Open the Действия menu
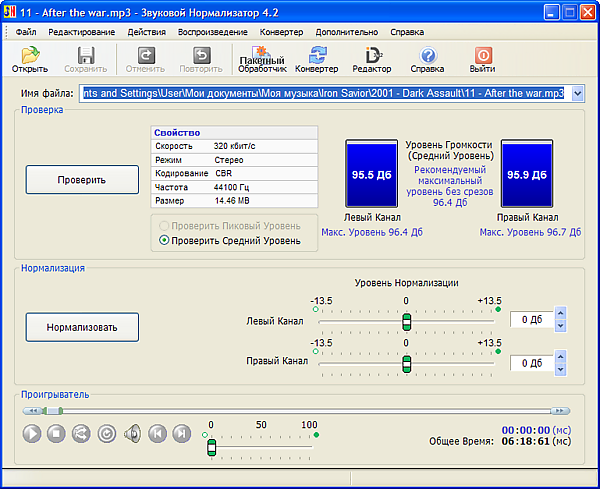 [147, 32]
